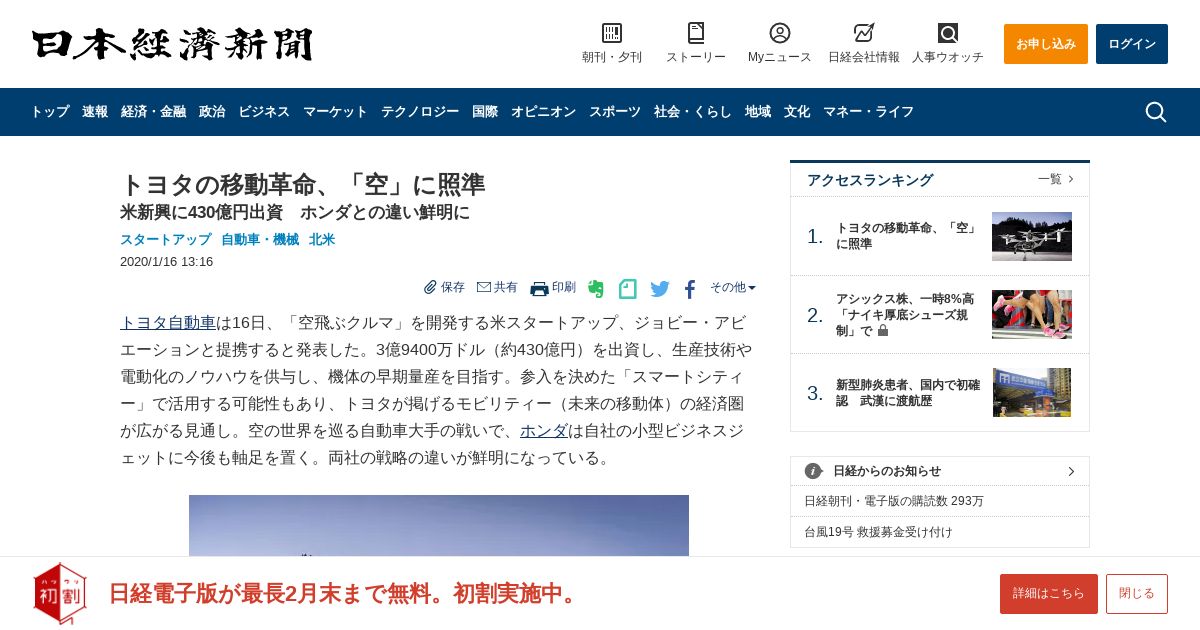Click the 自動車・機械 topic tag
Screen dimensions: 1200x630
[x=260, y=240]
